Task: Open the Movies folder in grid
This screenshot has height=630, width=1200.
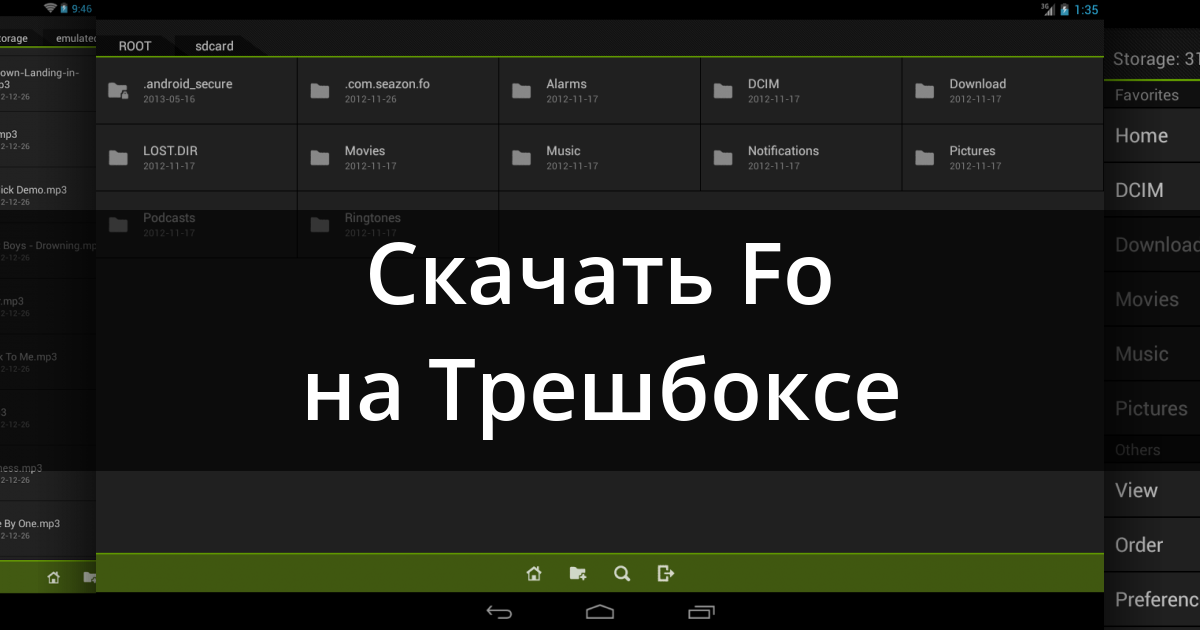Action: pyautogui.click(x=397, y=158)
